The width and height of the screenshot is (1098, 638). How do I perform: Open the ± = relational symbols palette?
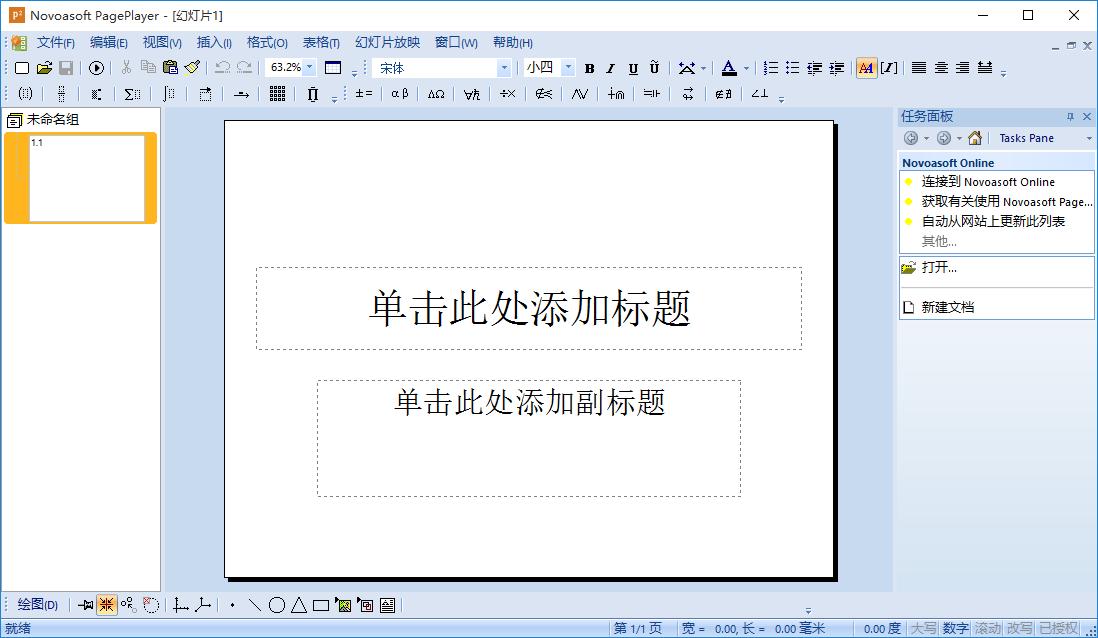[363, 94]
